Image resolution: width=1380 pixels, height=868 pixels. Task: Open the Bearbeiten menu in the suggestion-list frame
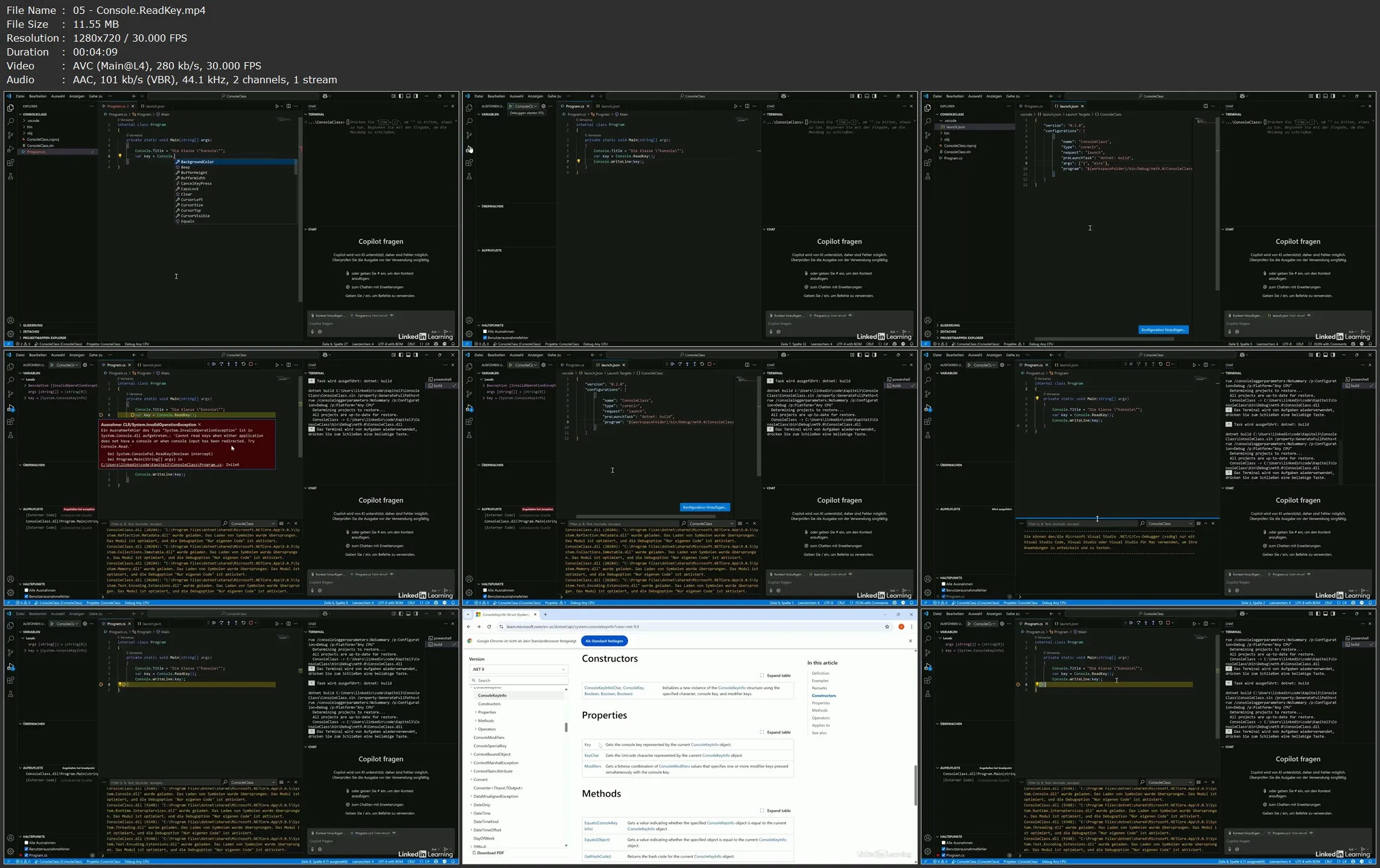37,96
